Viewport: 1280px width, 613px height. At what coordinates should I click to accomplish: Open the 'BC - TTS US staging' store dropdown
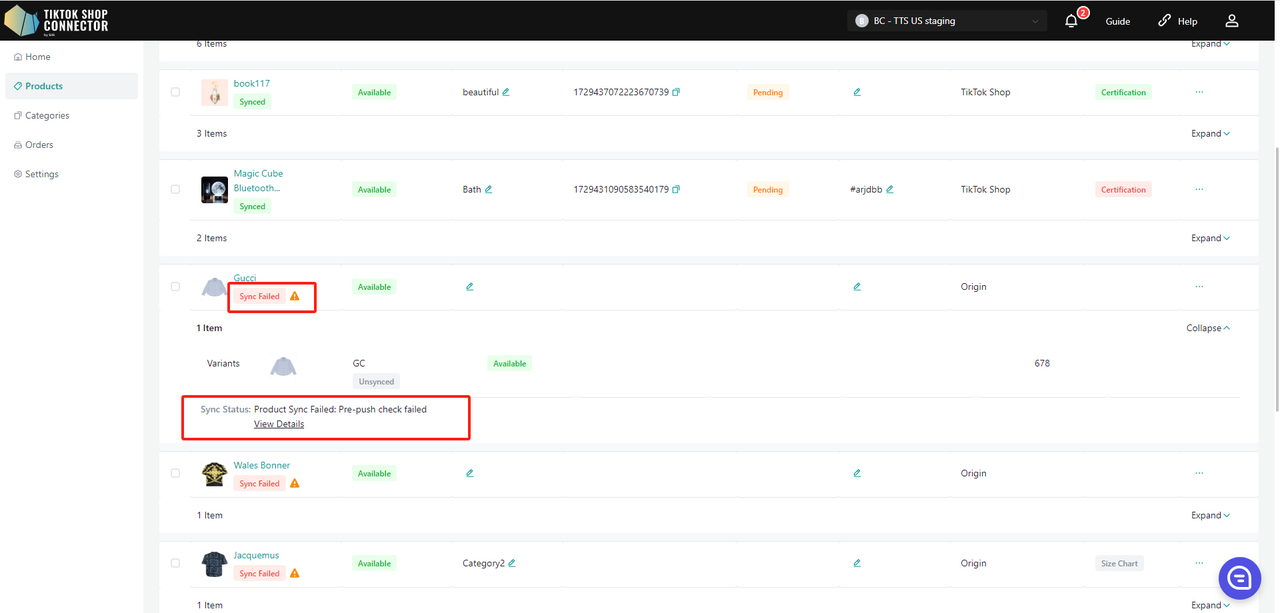947,21
